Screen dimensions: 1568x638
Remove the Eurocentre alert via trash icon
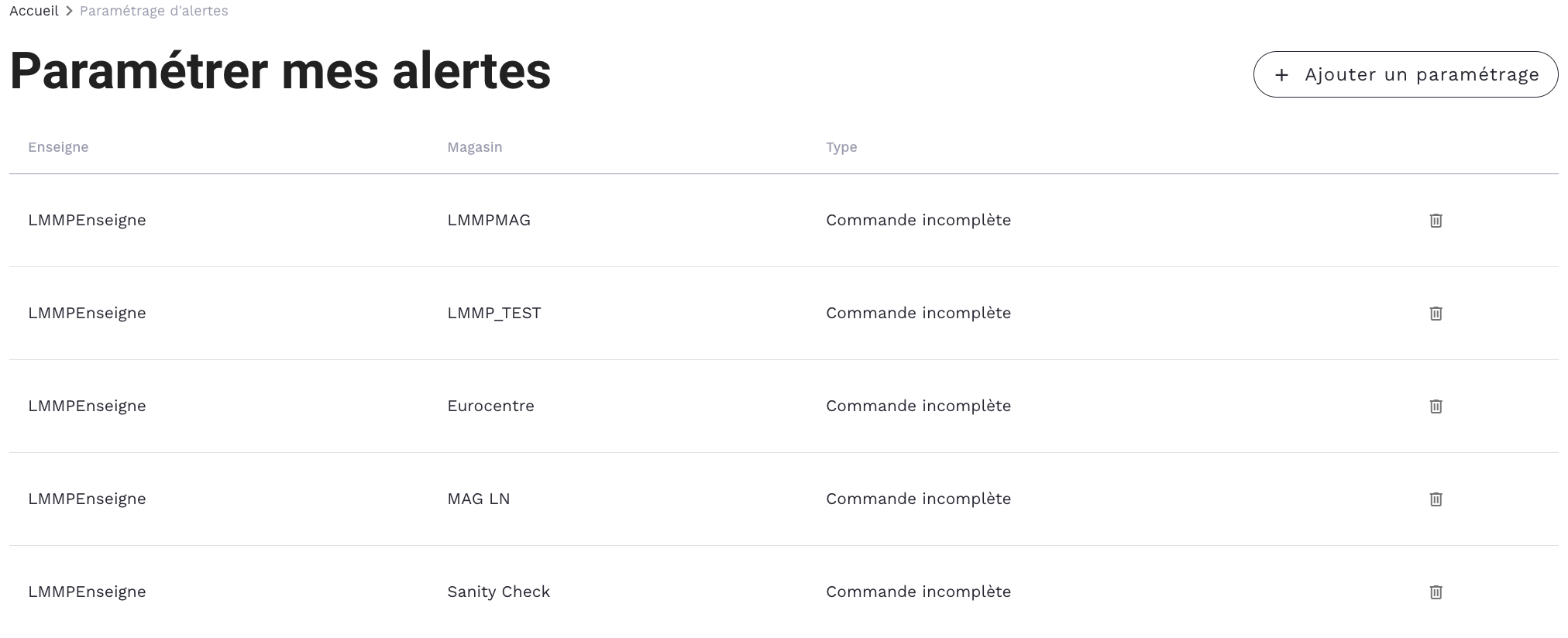[1436, 406]
